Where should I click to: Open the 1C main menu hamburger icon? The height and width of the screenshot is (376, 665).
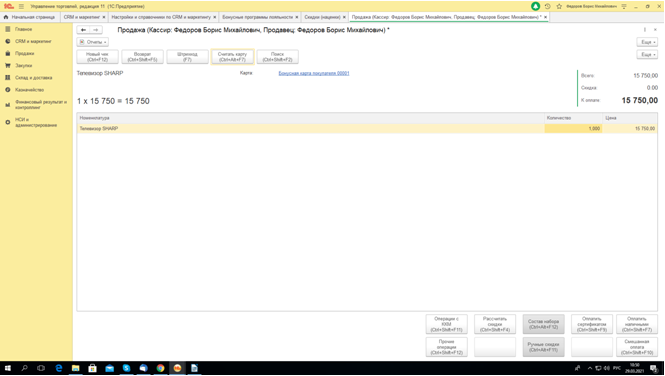21,6
